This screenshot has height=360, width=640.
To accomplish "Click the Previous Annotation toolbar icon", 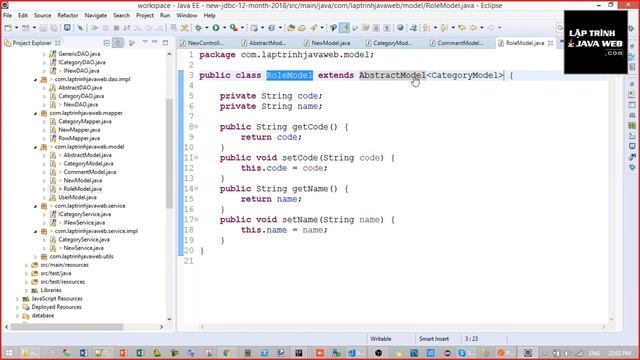I will coord(444,28).
